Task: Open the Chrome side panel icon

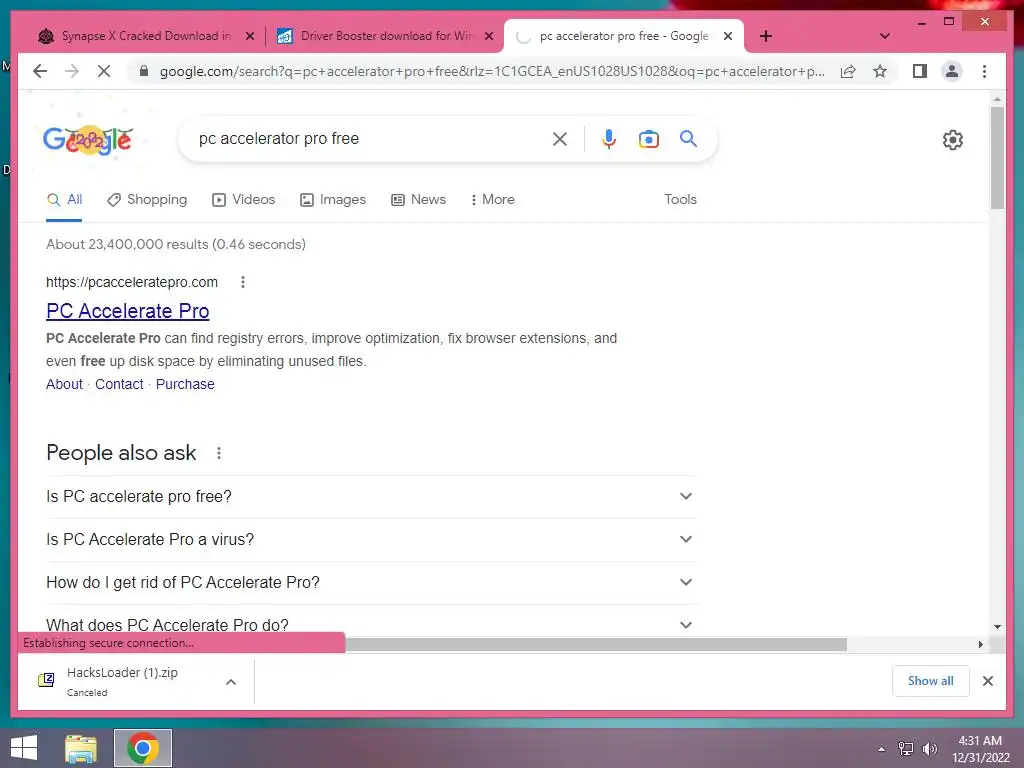Action: (x=920, y=71)
